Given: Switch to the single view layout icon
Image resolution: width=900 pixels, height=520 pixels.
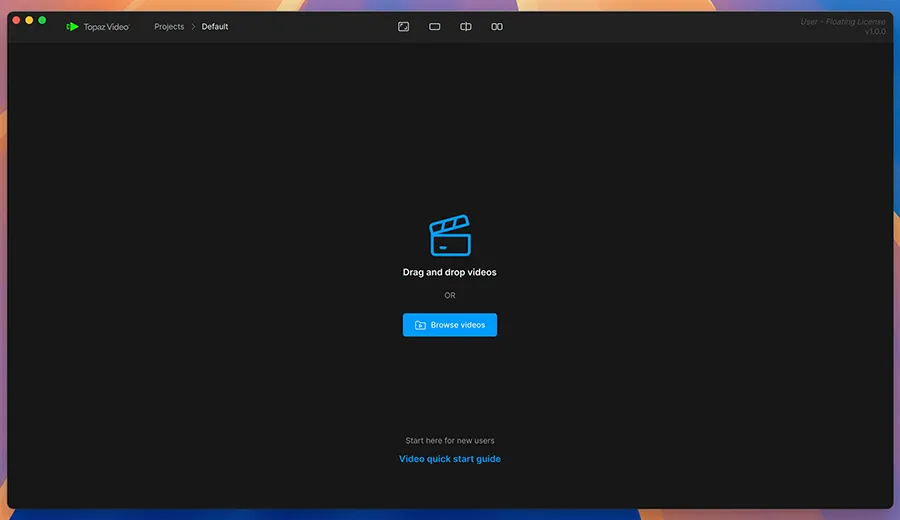Looking at the screenshot, I should click(x=435, y=27).
